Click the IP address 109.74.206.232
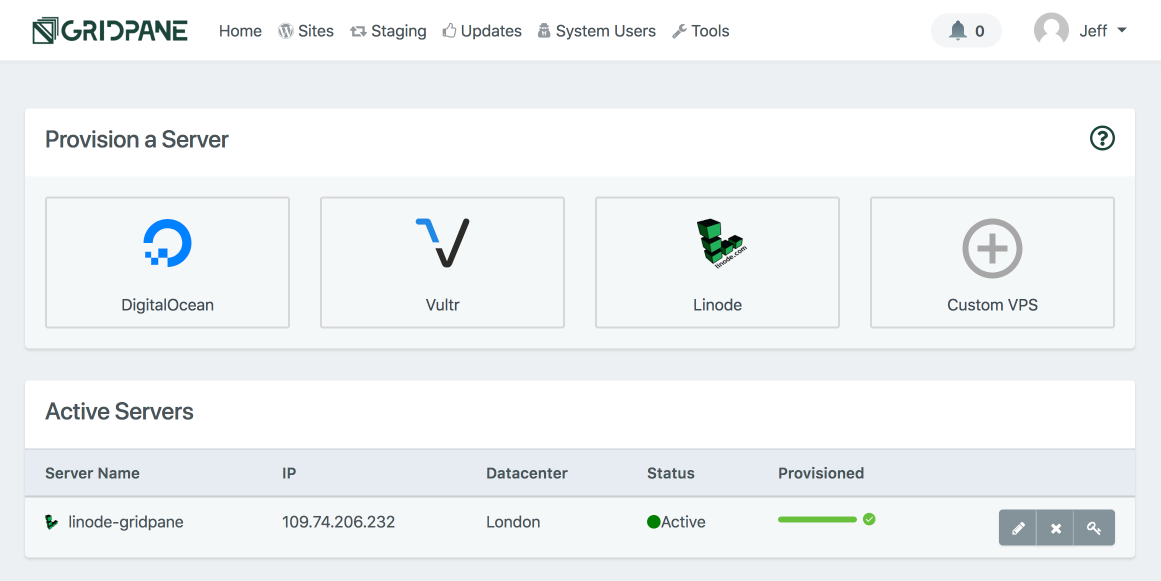Screen dimensions: 1161x581 [338, 522]
